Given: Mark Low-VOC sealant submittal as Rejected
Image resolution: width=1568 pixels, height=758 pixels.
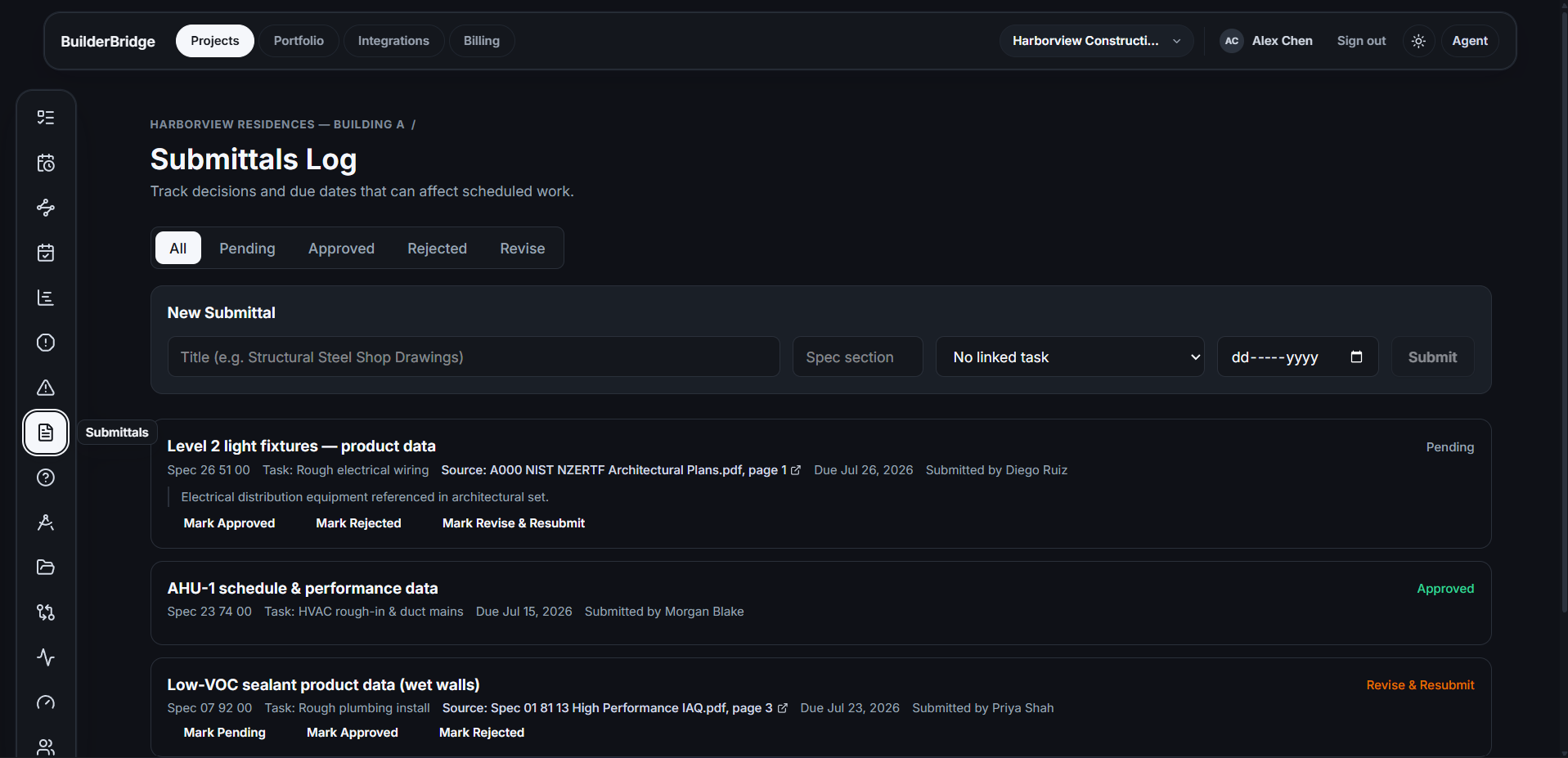Looking at the screenshot, I should click(482, 733).
